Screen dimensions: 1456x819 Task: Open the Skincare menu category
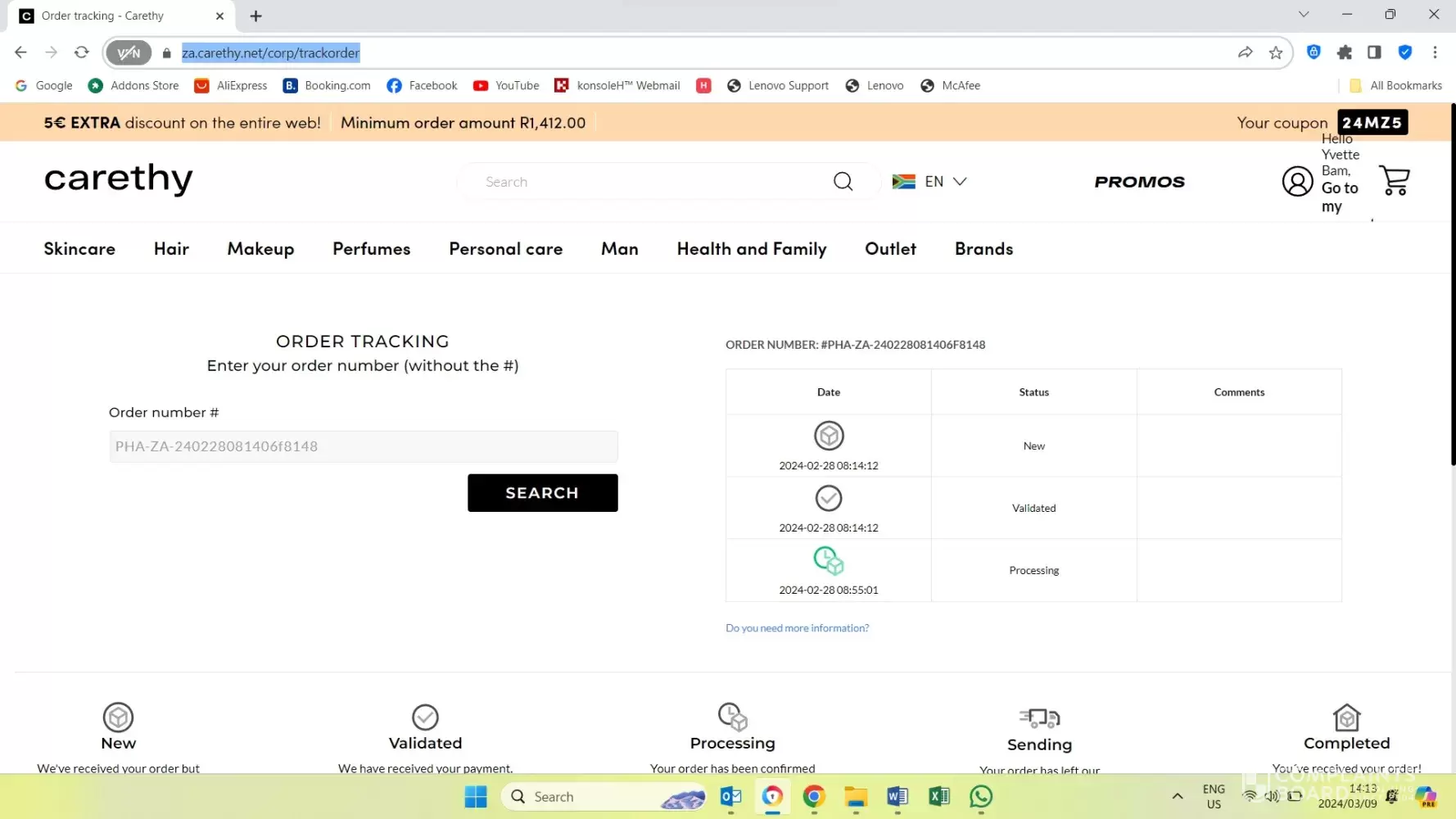pos(79,249)
